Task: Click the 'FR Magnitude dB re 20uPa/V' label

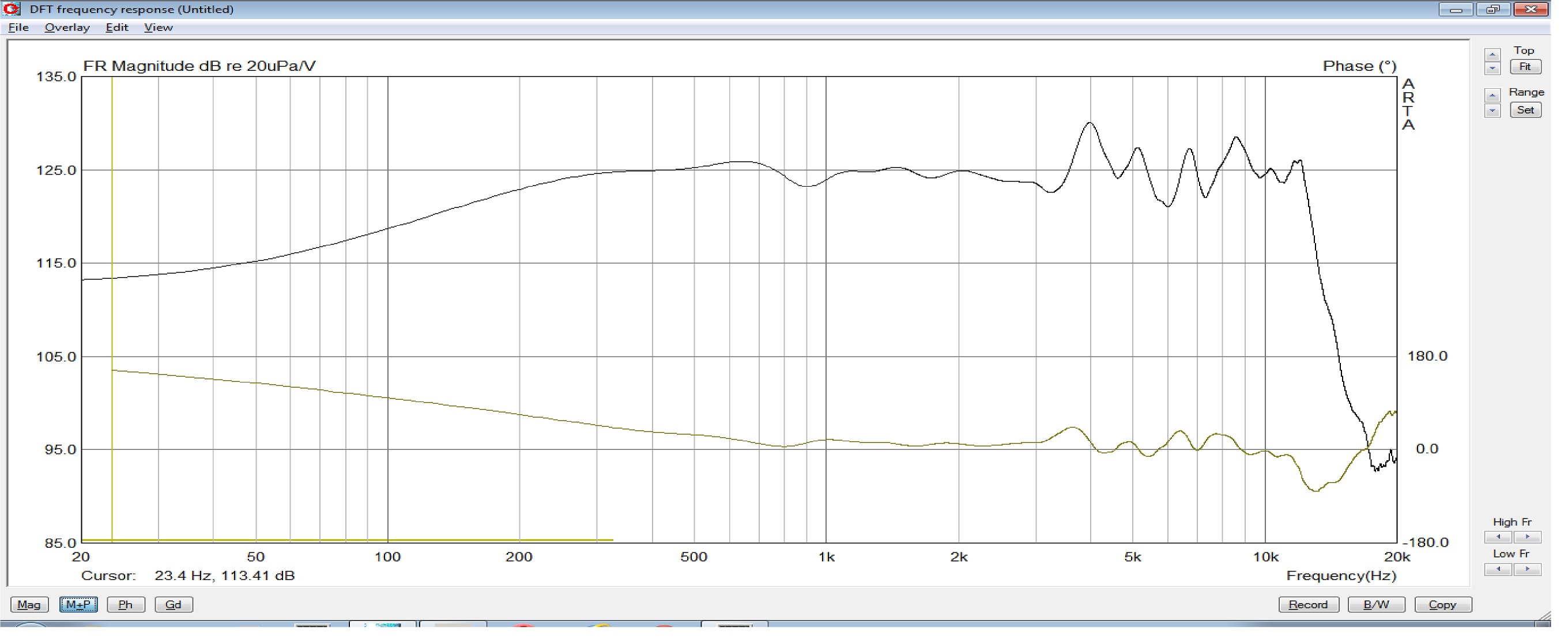Action: click(x=199, y=66)
